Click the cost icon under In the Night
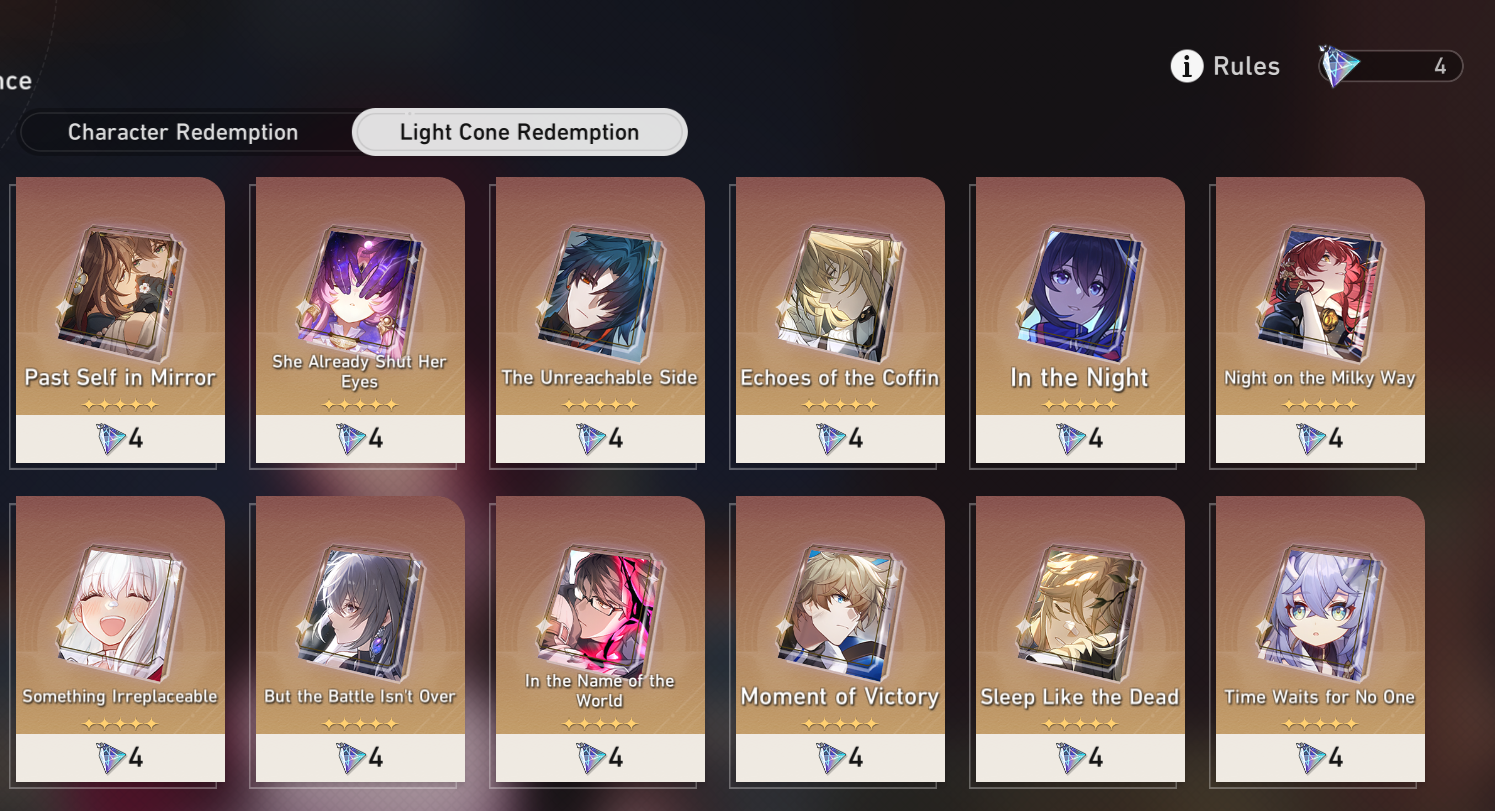The height and width of the screenshot is (811, 1495). [x=1072, y=439]
